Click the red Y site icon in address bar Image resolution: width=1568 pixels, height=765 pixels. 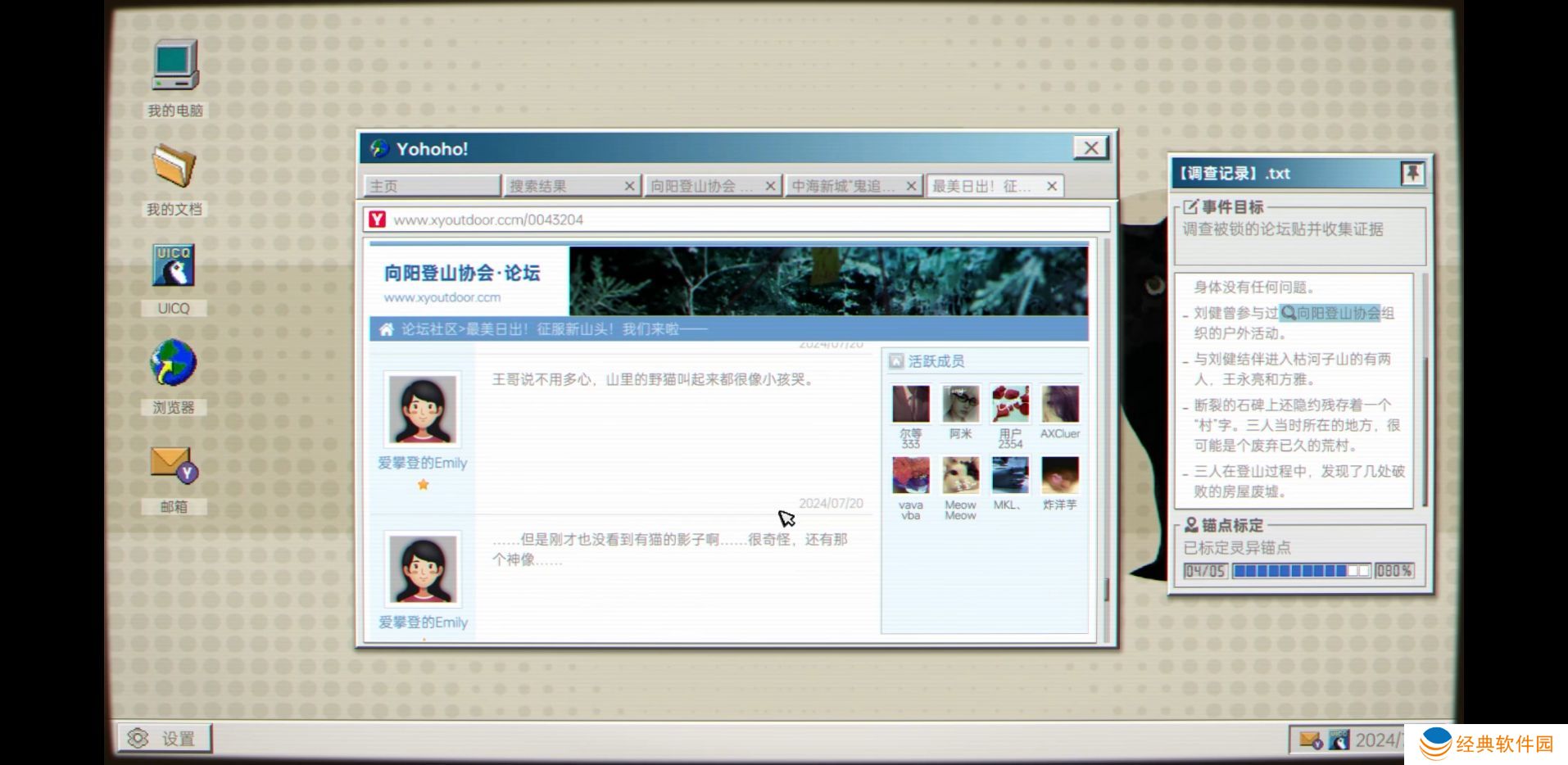point(377,220)
